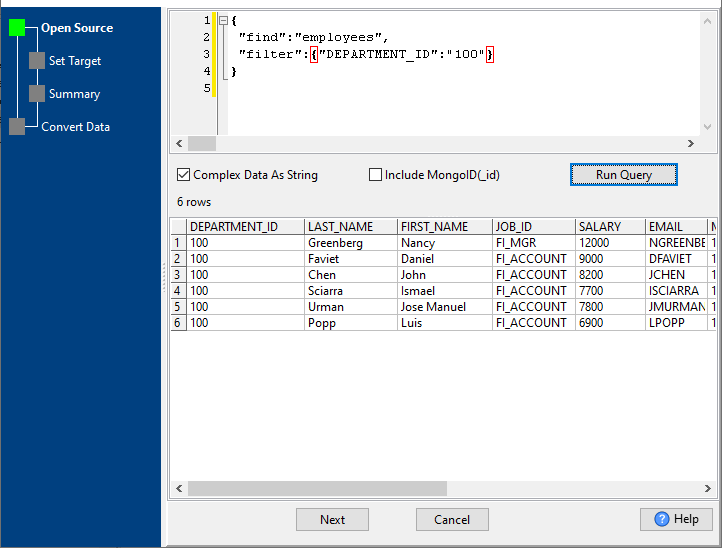The image size is (722, 548).
Task: Click the JOB_ID column header
Action: 534,227
